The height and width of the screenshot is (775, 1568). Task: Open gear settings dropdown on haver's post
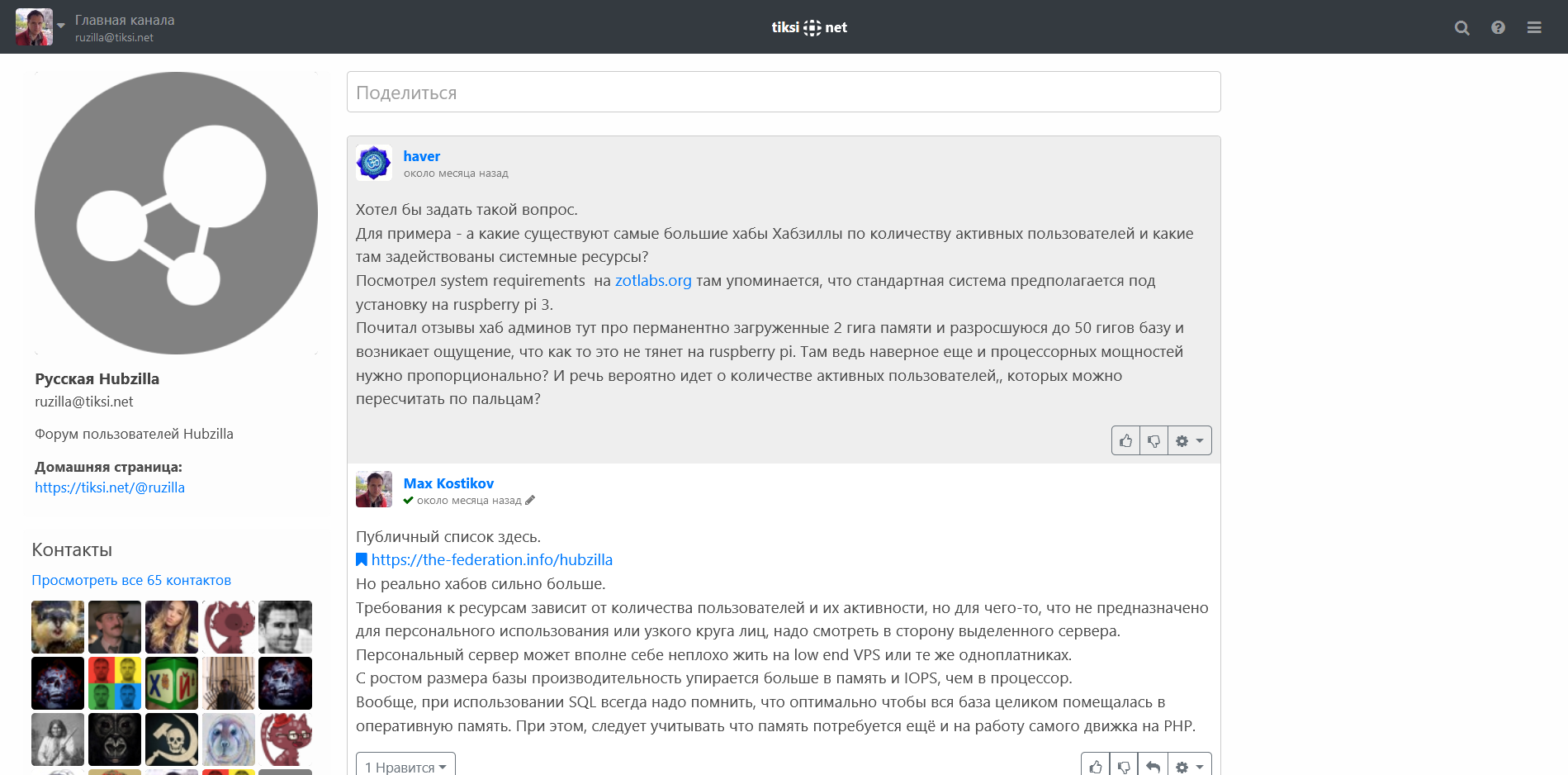point(1189,441)
